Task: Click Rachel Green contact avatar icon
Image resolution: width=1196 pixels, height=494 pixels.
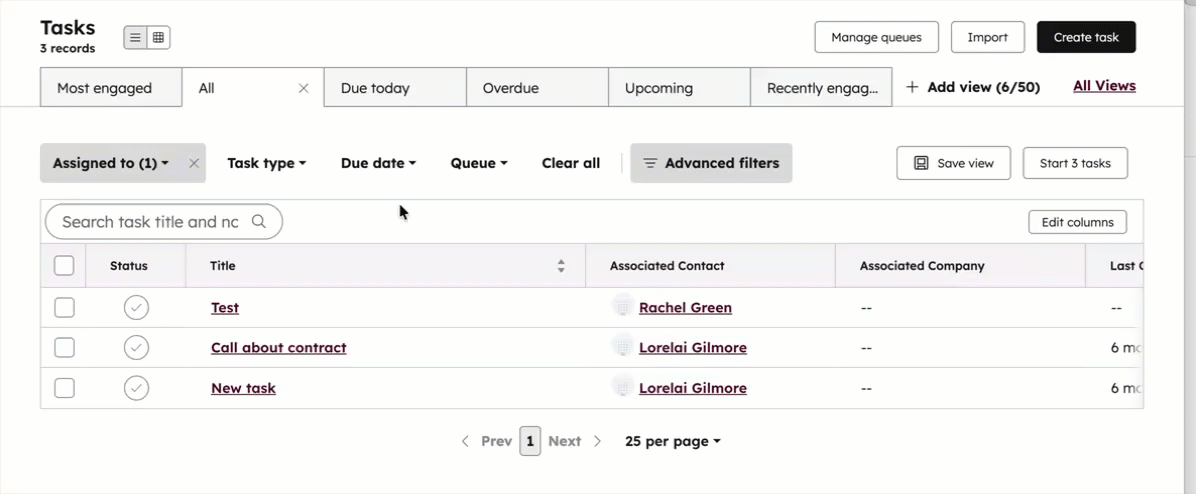Action: 623,306
